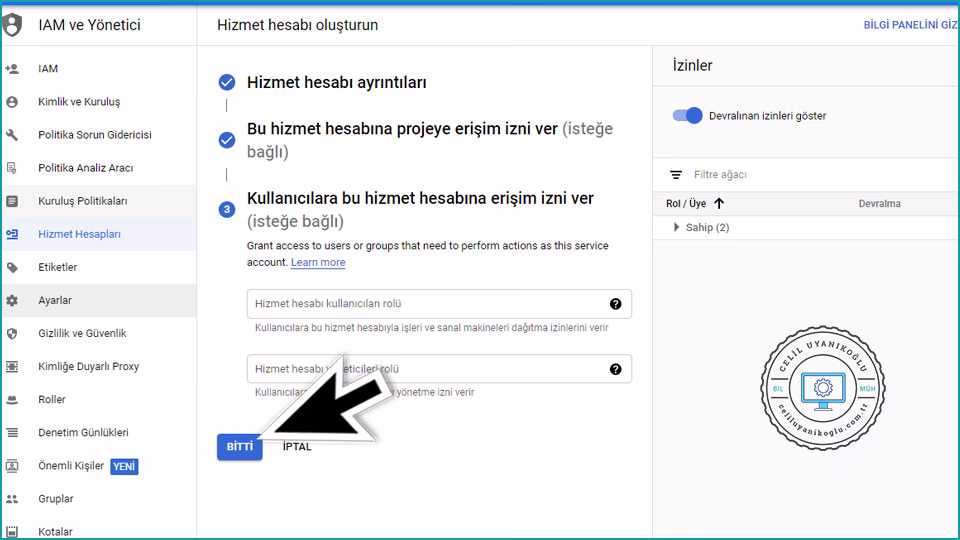Click the Ayarlar gear icon
This screenshot has height=540, width=960.
pos(12,300)
